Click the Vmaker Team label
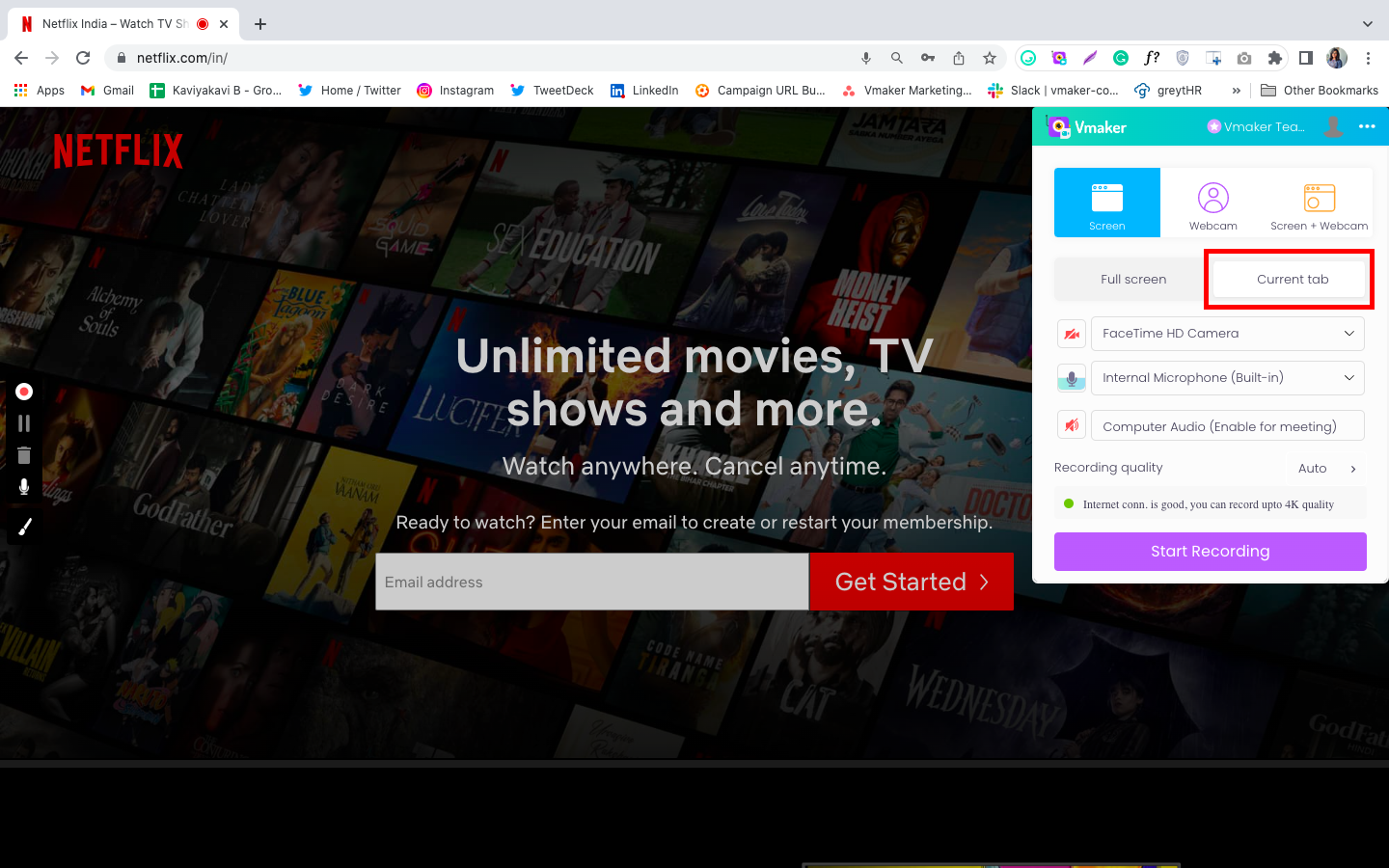1389x868 pixels. click(1256, 126)
